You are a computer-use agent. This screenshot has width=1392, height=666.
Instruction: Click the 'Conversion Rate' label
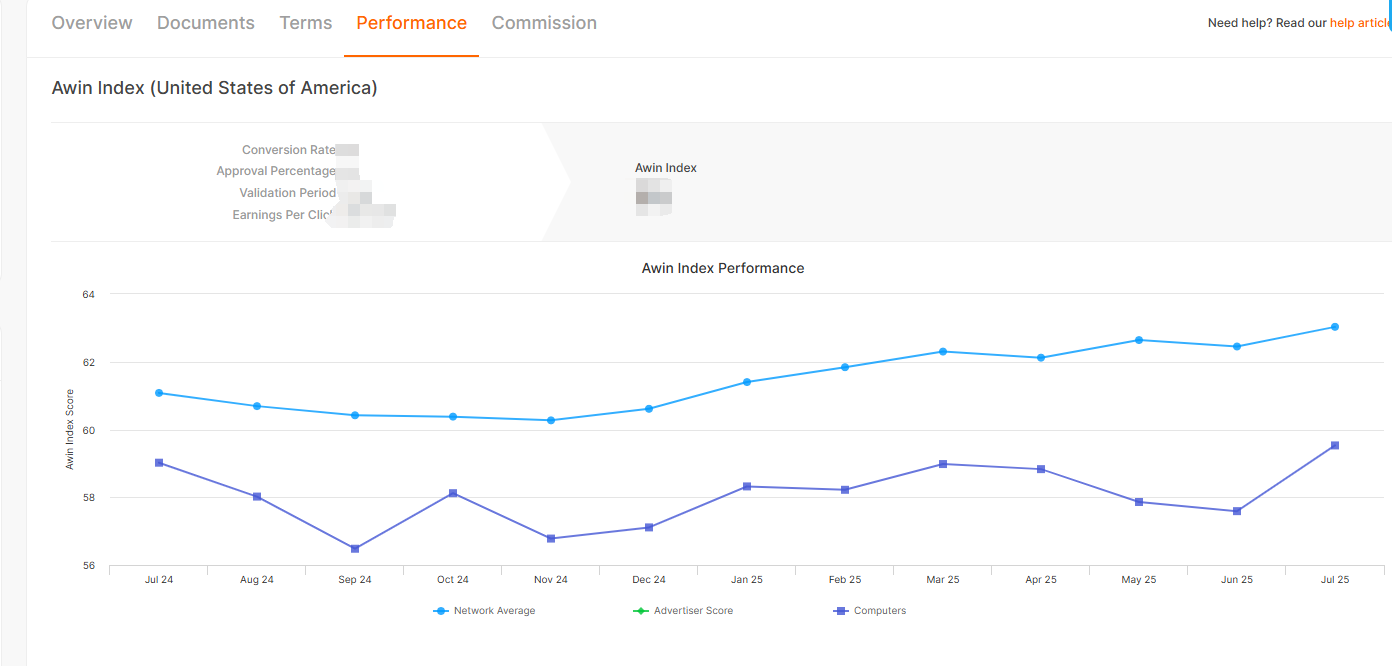coord(289,150)
